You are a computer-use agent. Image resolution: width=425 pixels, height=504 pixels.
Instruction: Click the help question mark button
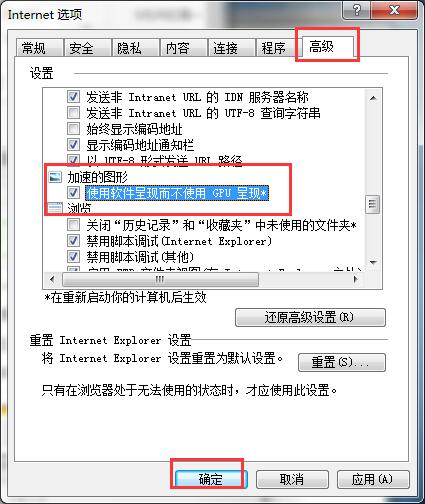[356, 10]
